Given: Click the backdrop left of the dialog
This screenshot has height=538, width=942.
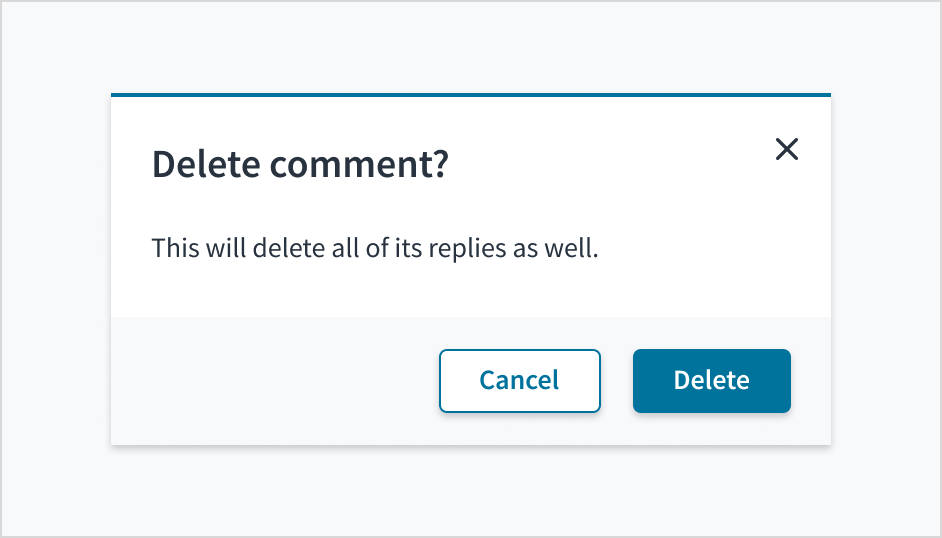Looking at the screenshot, I should pyautogui.click(x=55, y=270).
